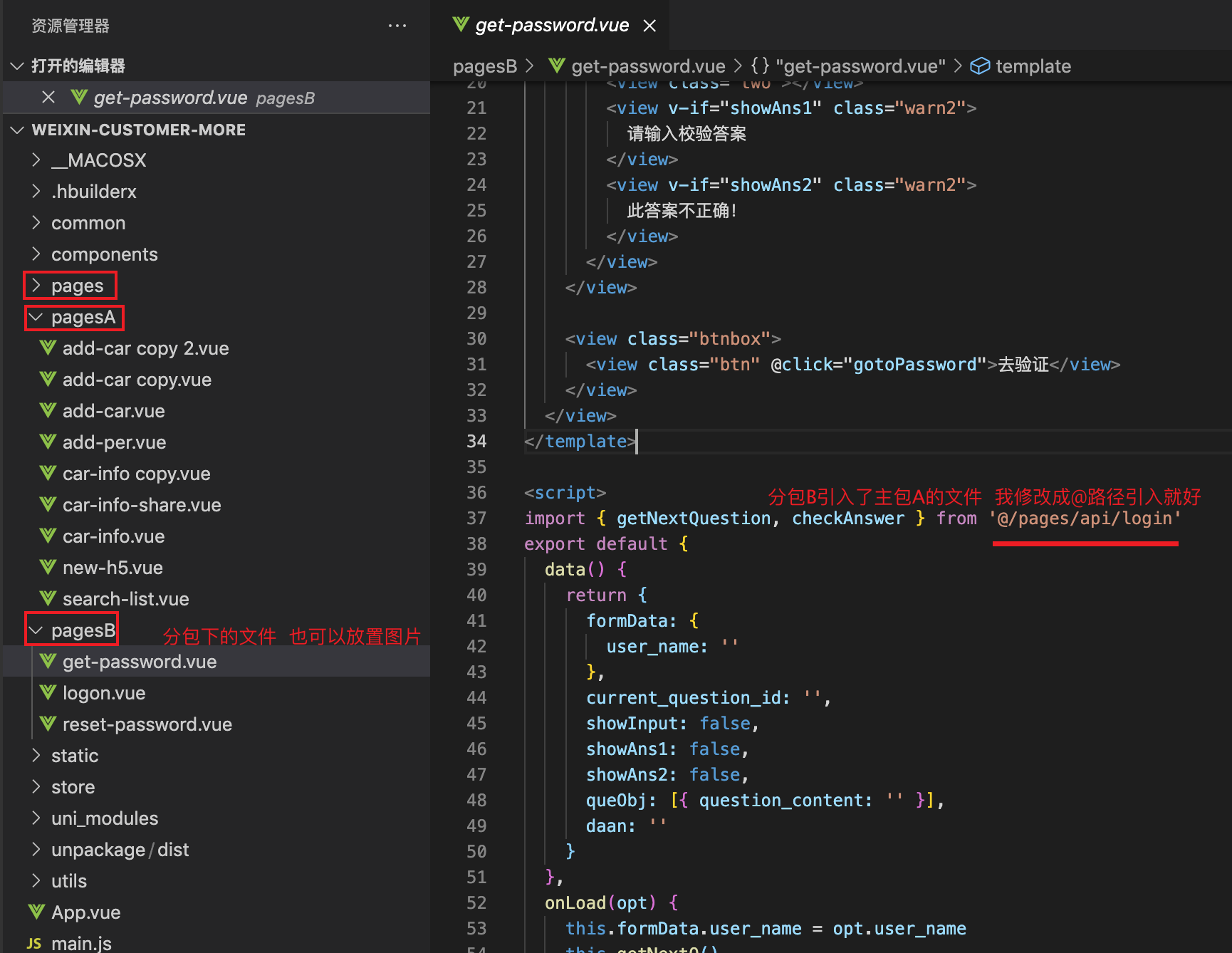The width and height of the screenshot is (1232, 953).
Task: Collapse the 打开的编辑器 section
Action: (17, 66)
